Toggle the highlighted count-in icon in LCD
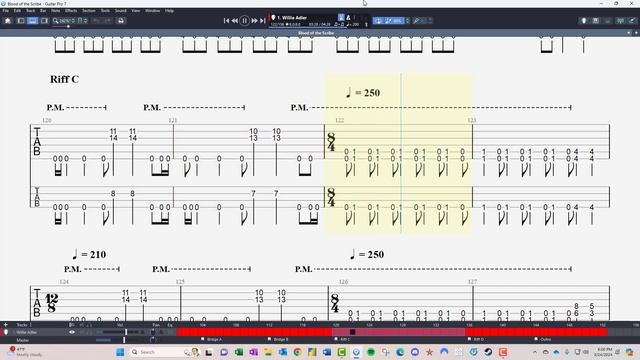Screen dimensions: 640x360 click(341, 18)
